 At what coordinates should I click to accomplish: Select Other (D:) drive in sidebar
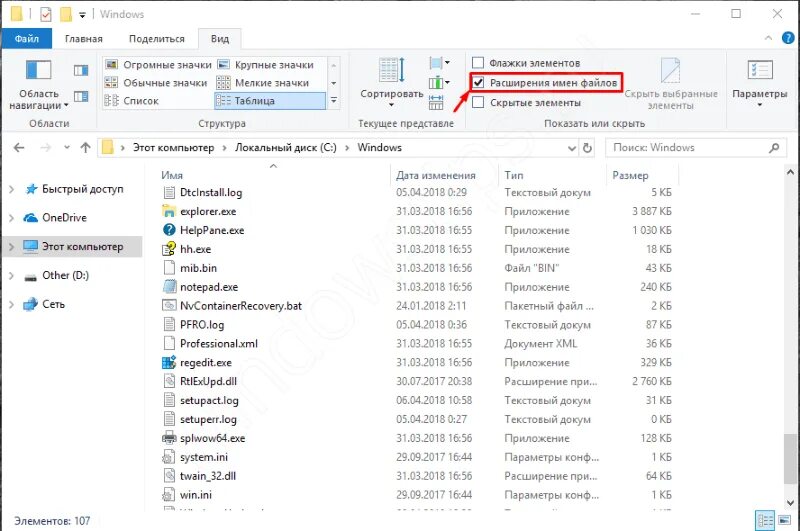[65, 275]
